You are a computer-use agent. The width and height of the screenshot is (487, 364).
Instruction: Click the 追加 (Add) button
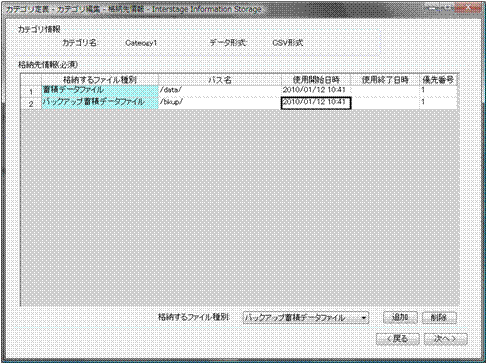[x=400, y=317]
